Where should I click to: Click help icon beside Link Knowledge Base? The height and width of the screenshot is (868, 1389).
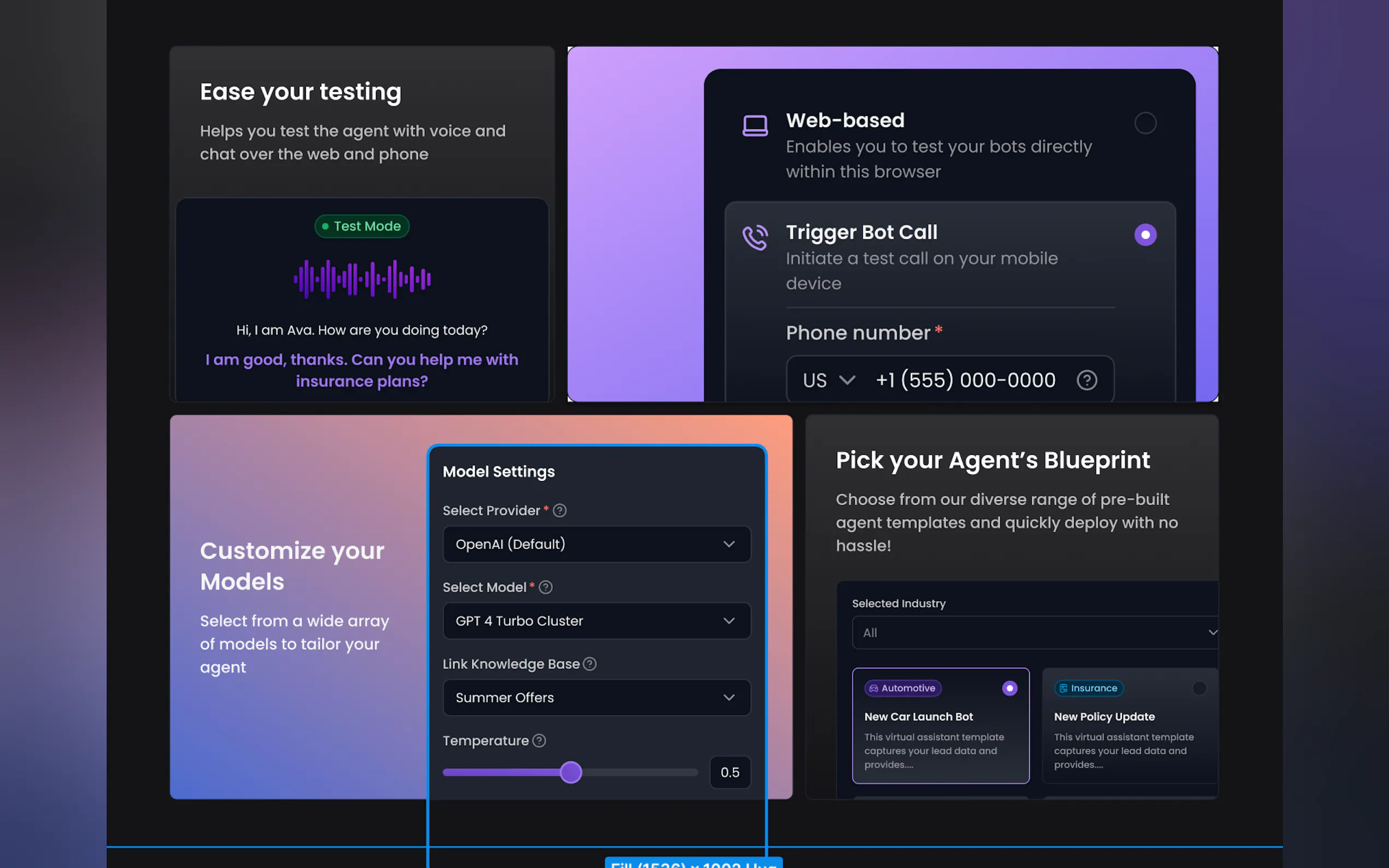(590, 664)
